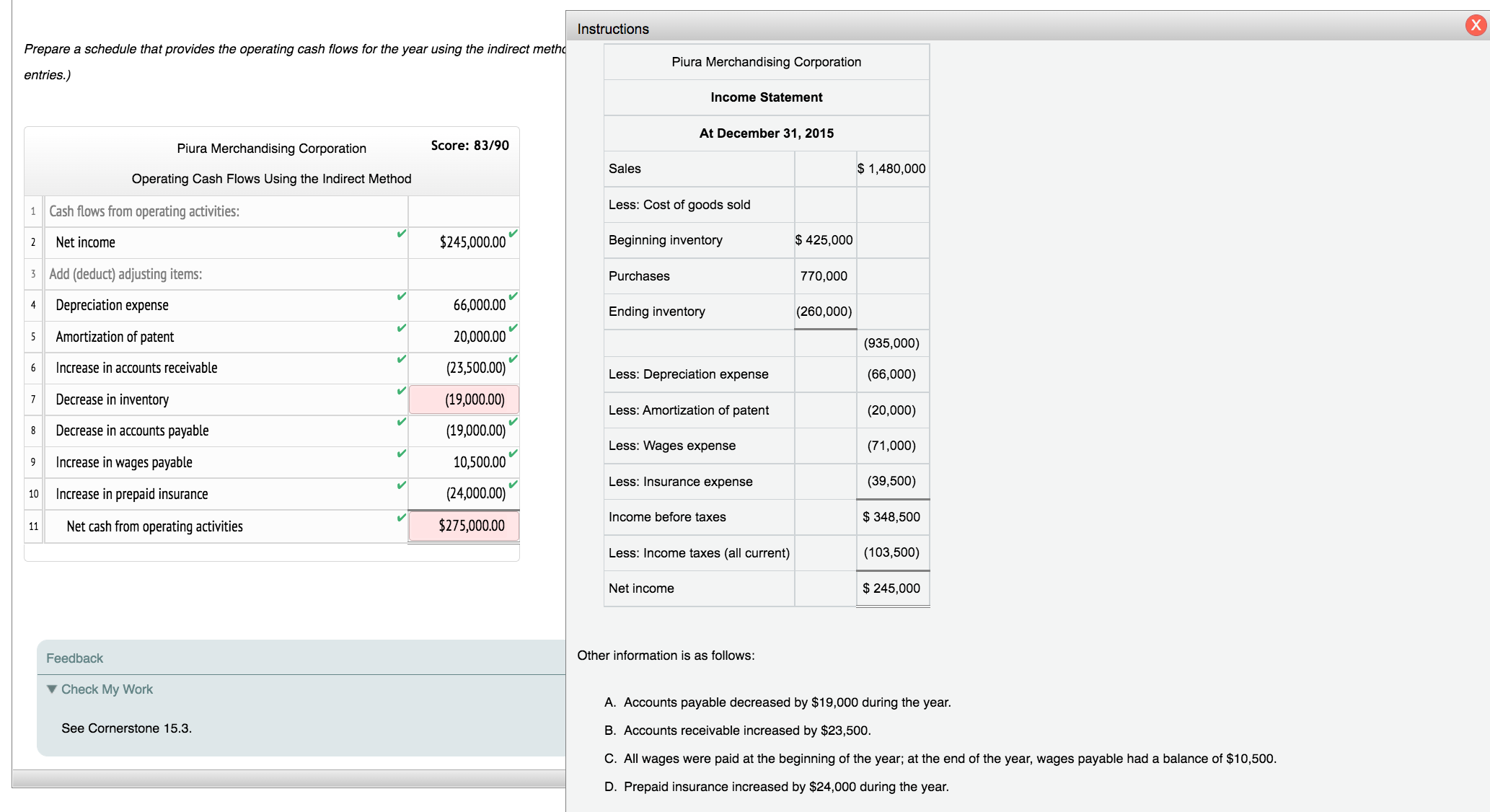Click the checkmark beside the 66,000.00 amount
1490x812 pixels.
click(x=512, y=296)
